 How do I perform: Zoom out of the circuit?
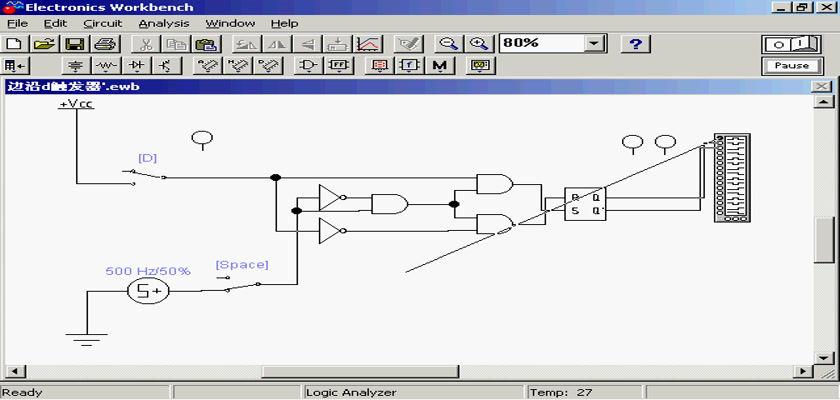(x=447, y=44)
